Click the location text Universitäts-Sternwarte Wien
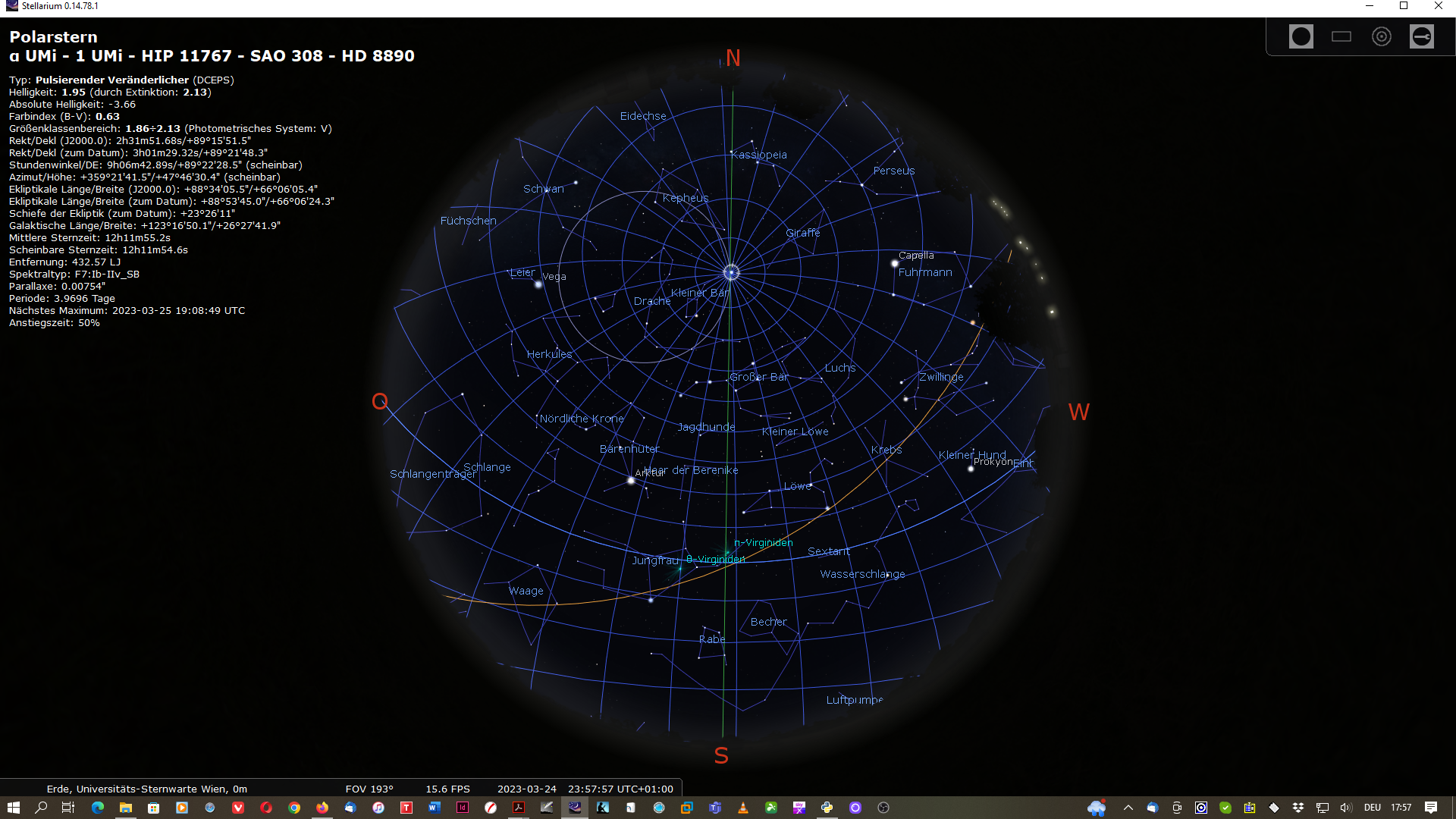This screenshot has height=819, width=1456. pos(147,789)
